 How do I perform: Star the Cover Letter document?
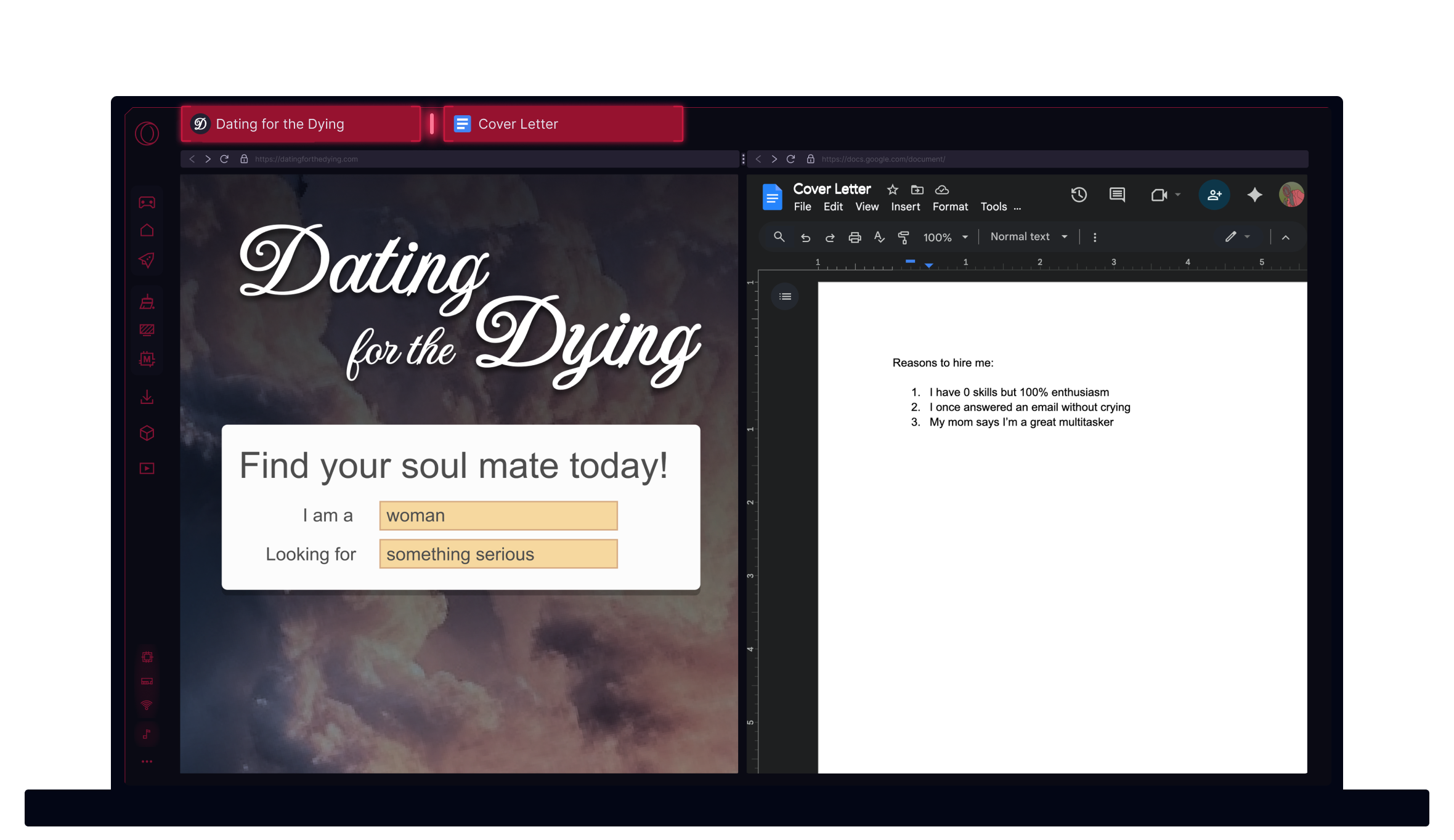coord(892,190)
